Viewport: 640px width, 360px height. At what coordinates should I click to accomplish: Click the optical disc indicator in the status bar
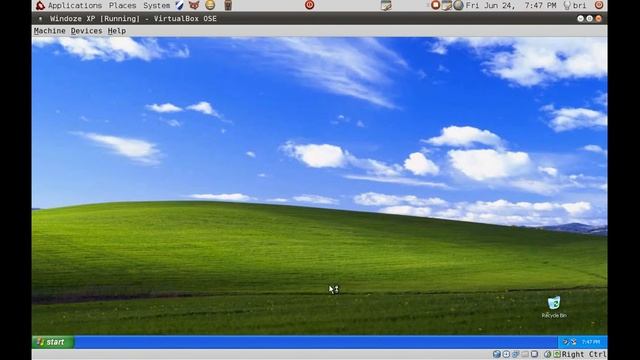tap(506, 354)
